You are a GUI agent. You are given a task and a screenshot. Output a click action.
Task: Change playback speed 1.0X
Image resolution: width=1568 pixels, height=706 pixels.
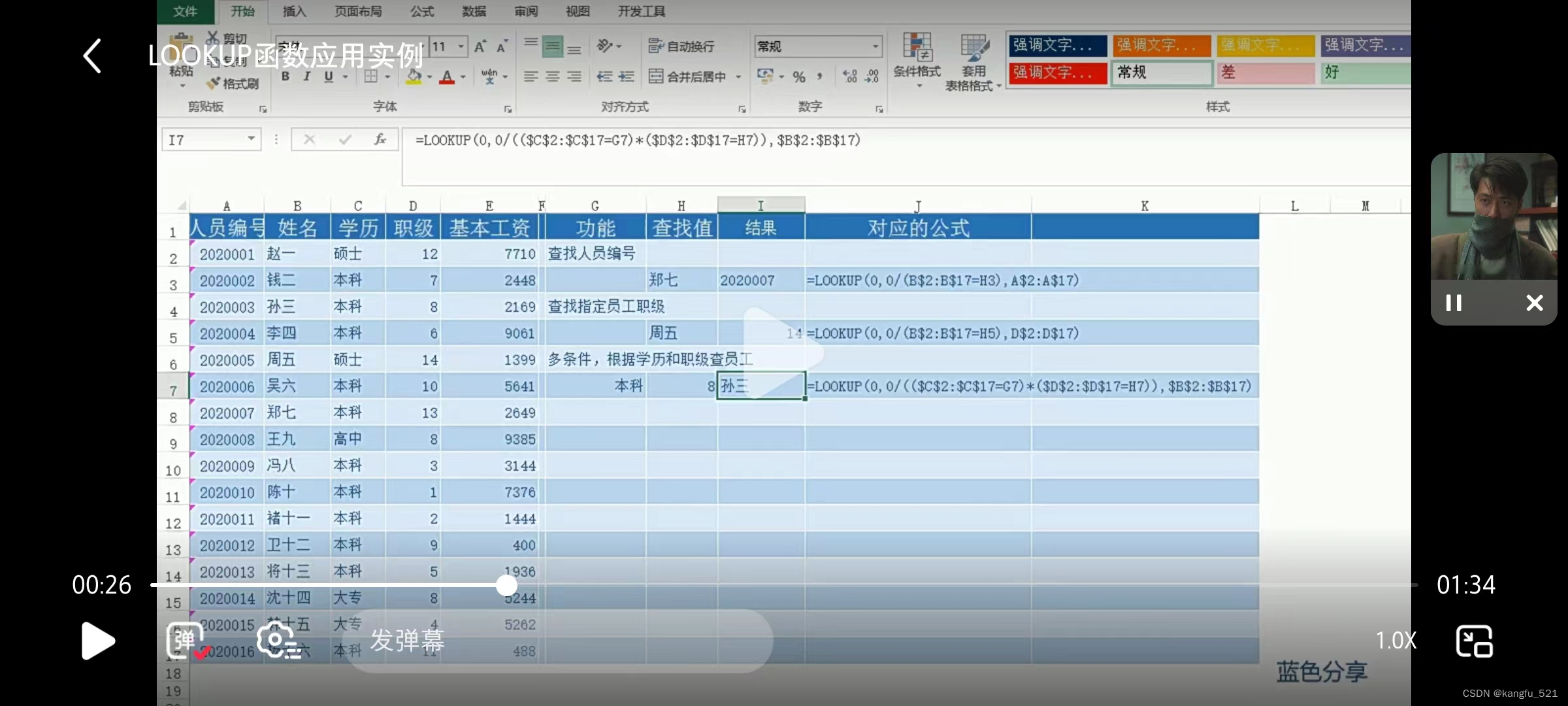(x=1396, y=640)
